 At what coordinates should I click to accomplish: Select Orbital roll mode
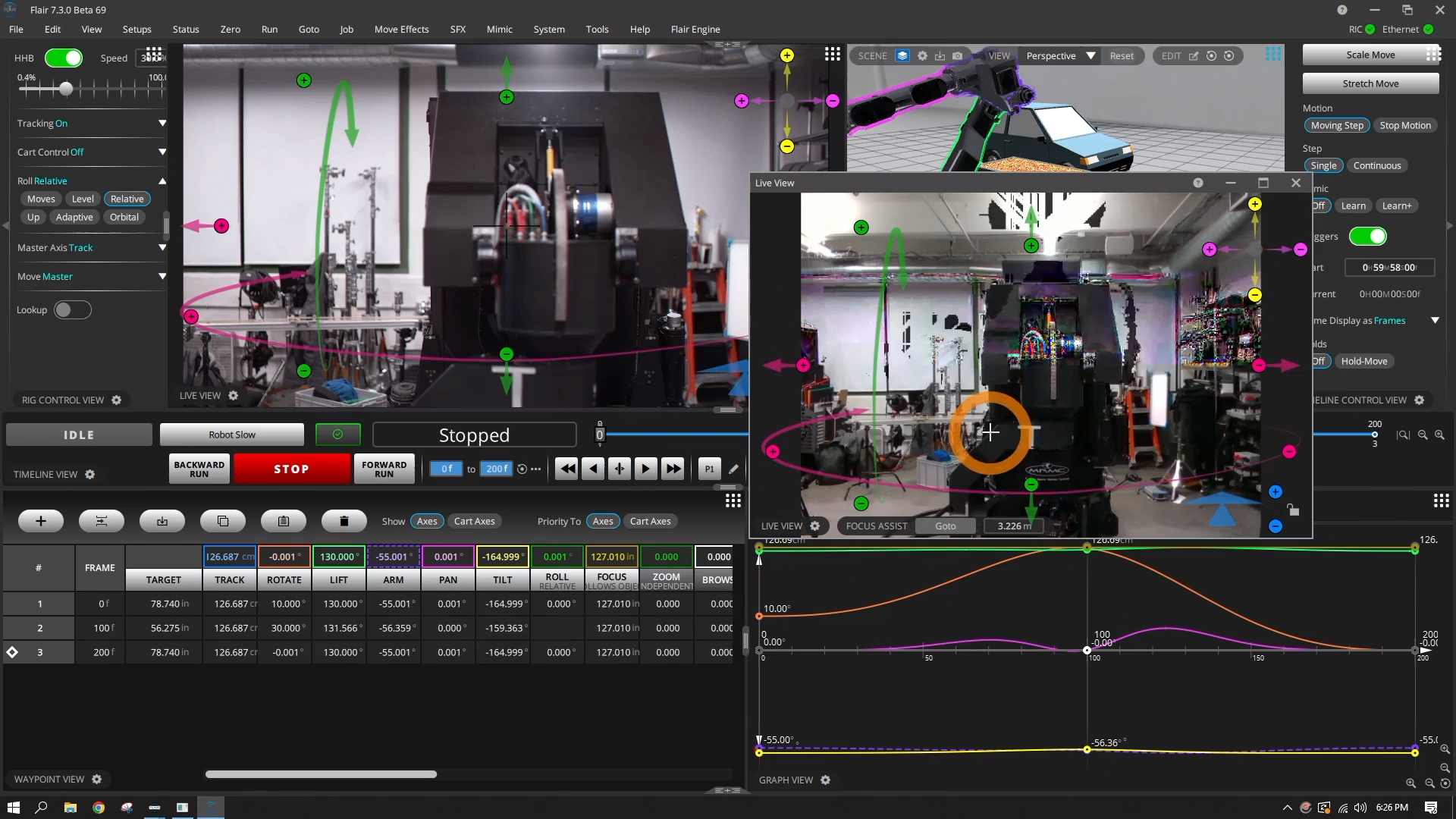[x=124, y=217]
